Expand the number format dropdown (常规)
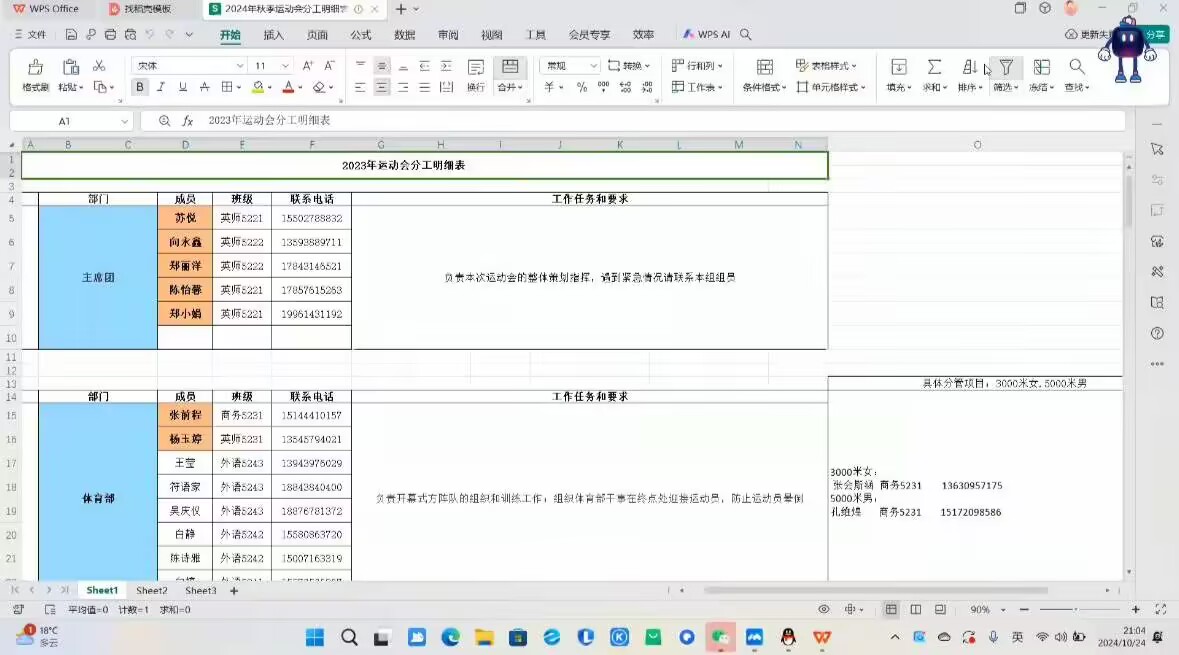This screenshot has width=1179, height=655. point(593,66)
